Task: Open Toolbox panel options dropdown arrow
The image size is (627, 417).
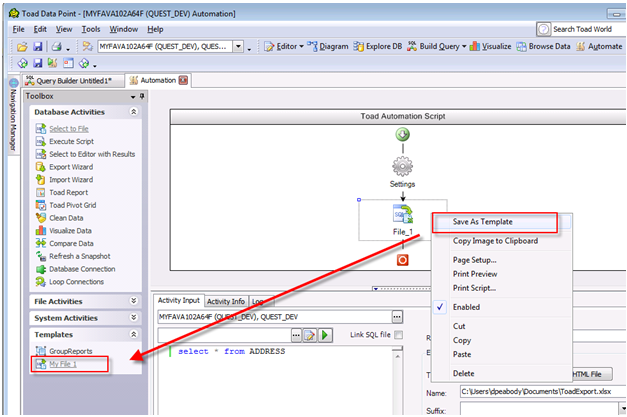Action: point(133,97)
